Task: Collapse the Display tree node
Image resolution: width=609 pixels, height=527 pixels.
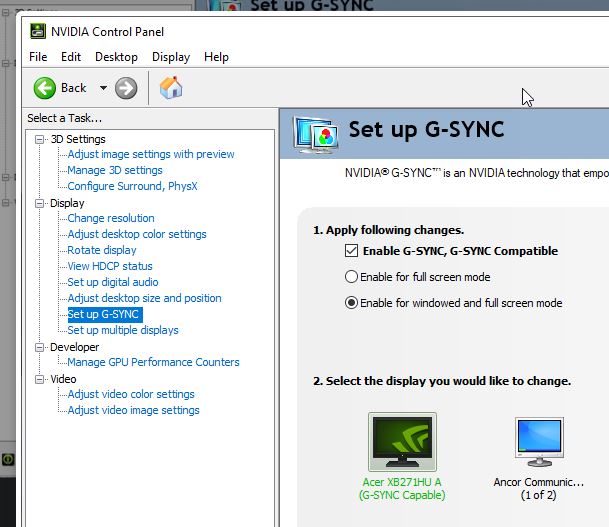Action: (x=39, y=203)
